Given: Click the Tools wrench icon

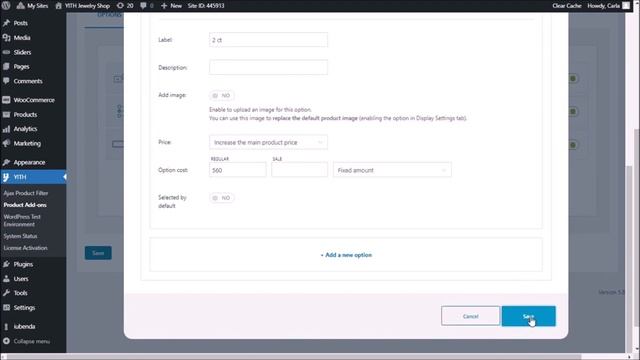Looking at the screenshot, I should pos(6,293).
